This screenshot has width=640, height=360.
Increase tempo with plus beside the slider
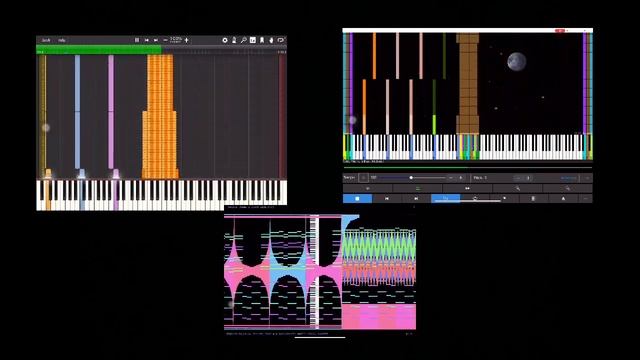[x=461, y=178]
